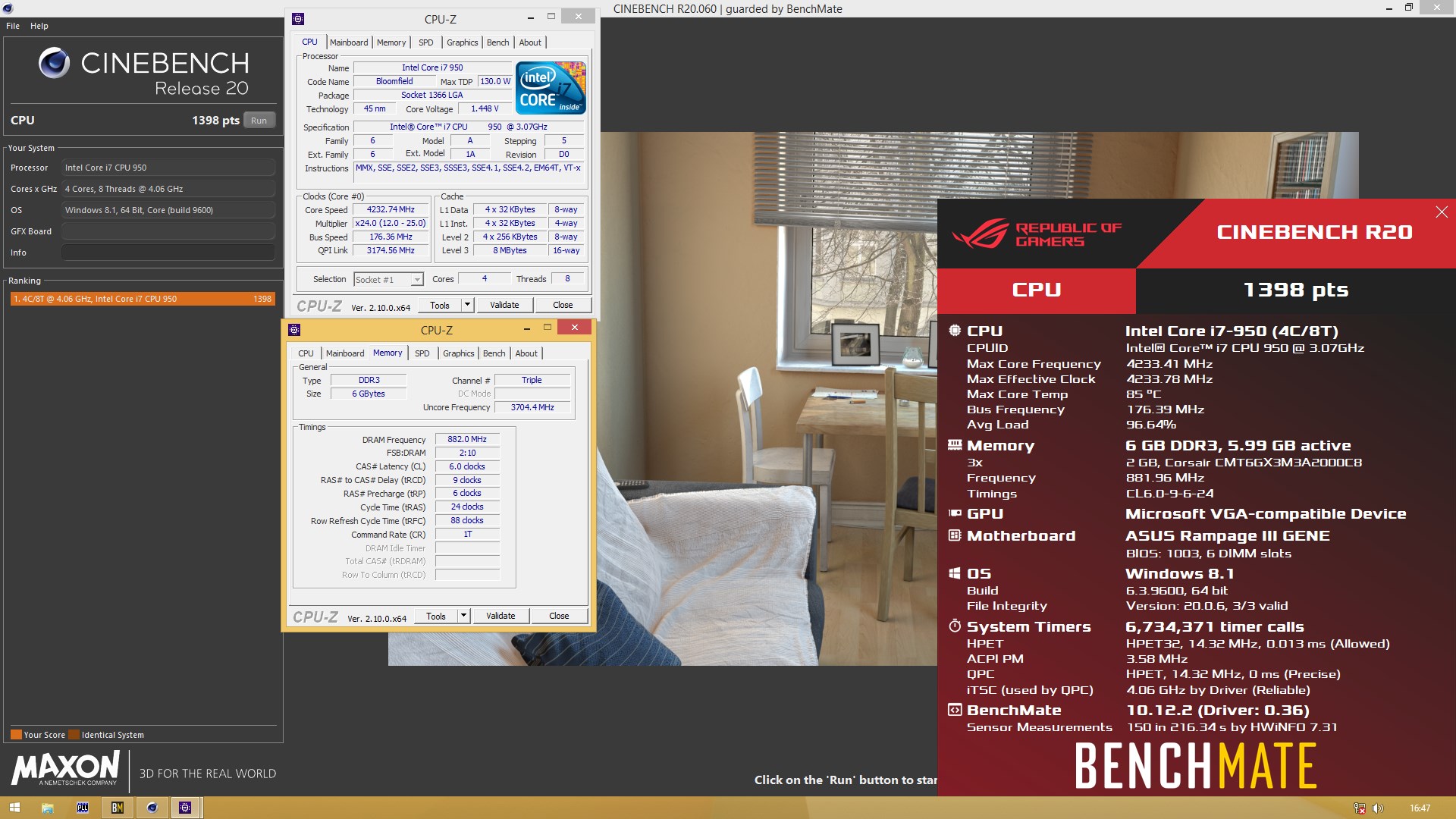
Task: Click Tools button in upper CPU-Z
Action: (x=440, y=305)
